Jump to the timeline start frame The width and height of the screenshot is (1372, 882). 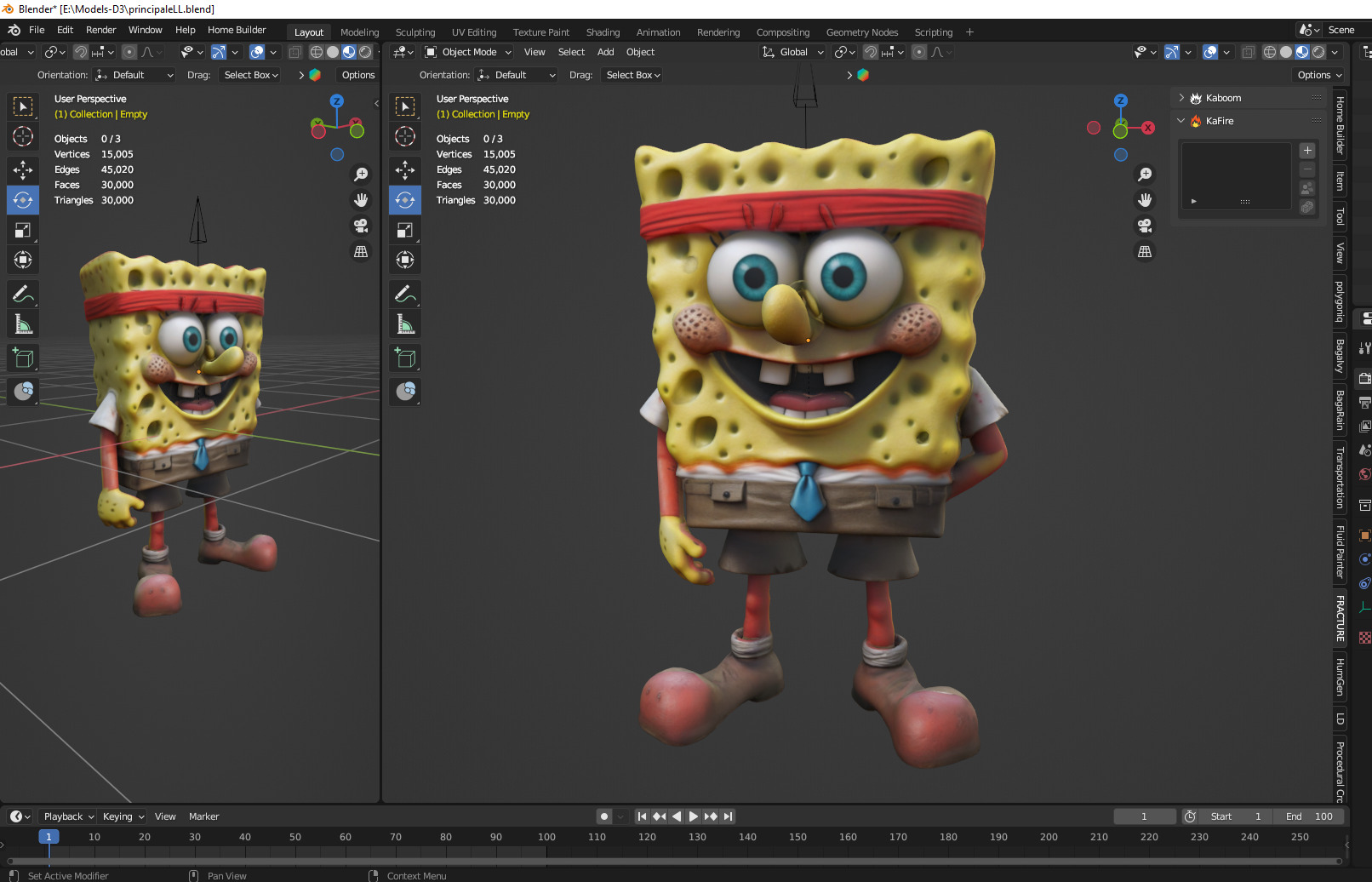click(642, 816)
